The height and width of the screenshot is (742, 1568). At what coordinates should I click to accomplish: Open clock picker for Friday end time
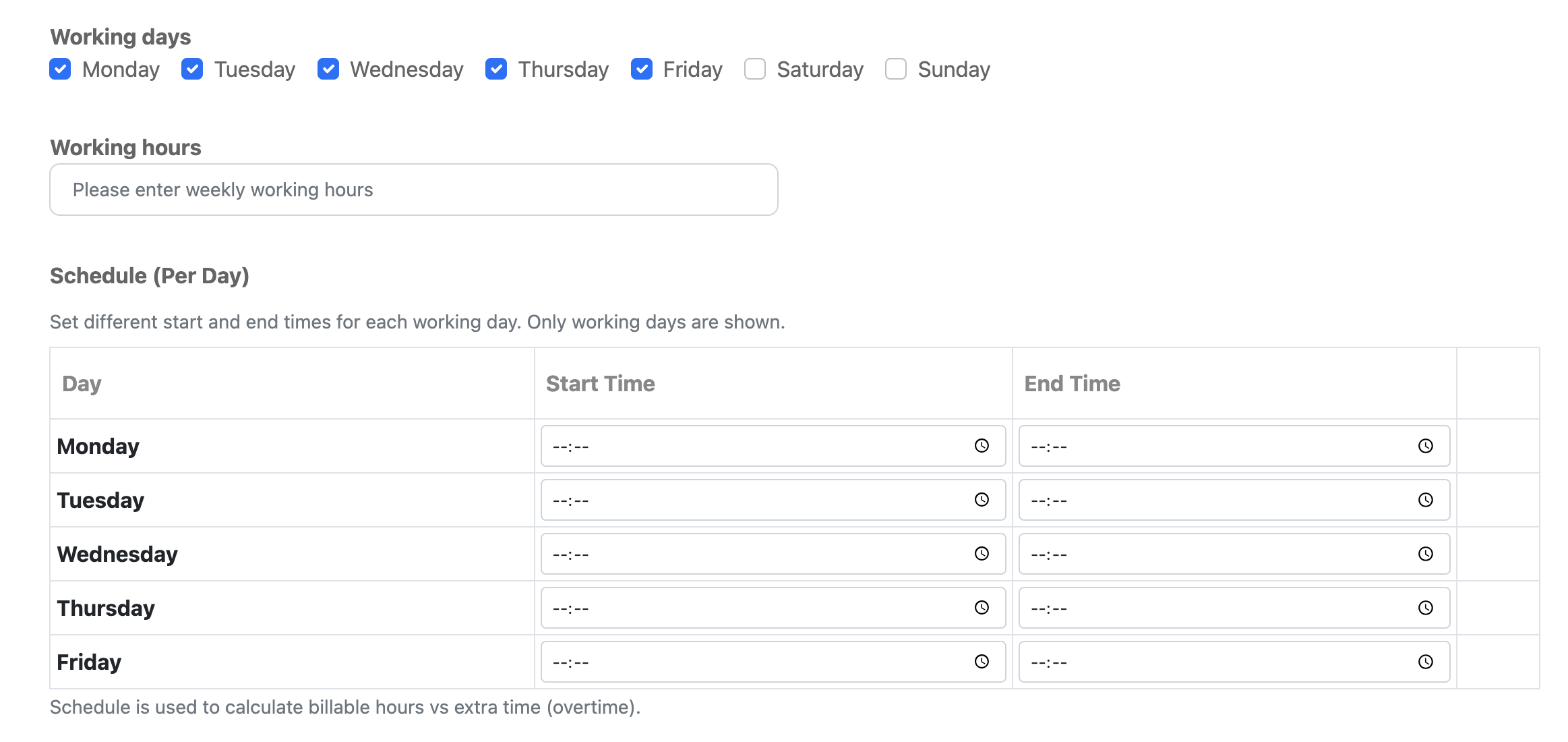point(1426,662)
